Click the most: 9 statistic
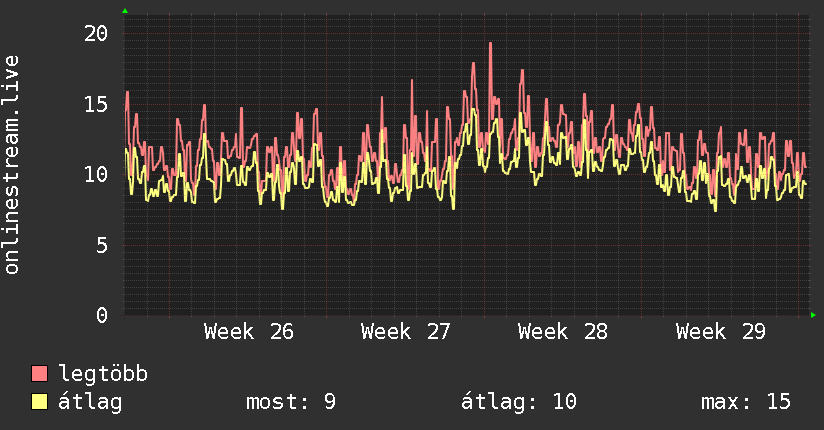824x430 pixels. (291, 402)
